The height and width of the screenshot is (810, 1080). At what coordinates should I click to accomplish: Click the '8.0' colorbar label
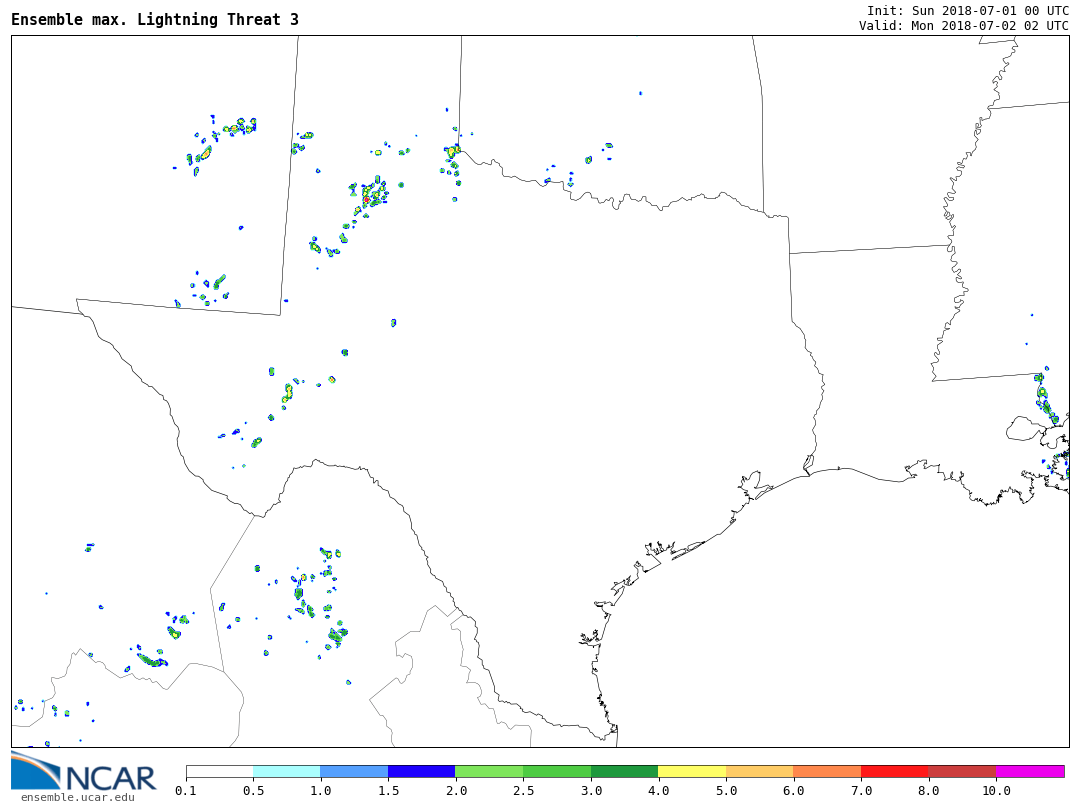(928, 791)
